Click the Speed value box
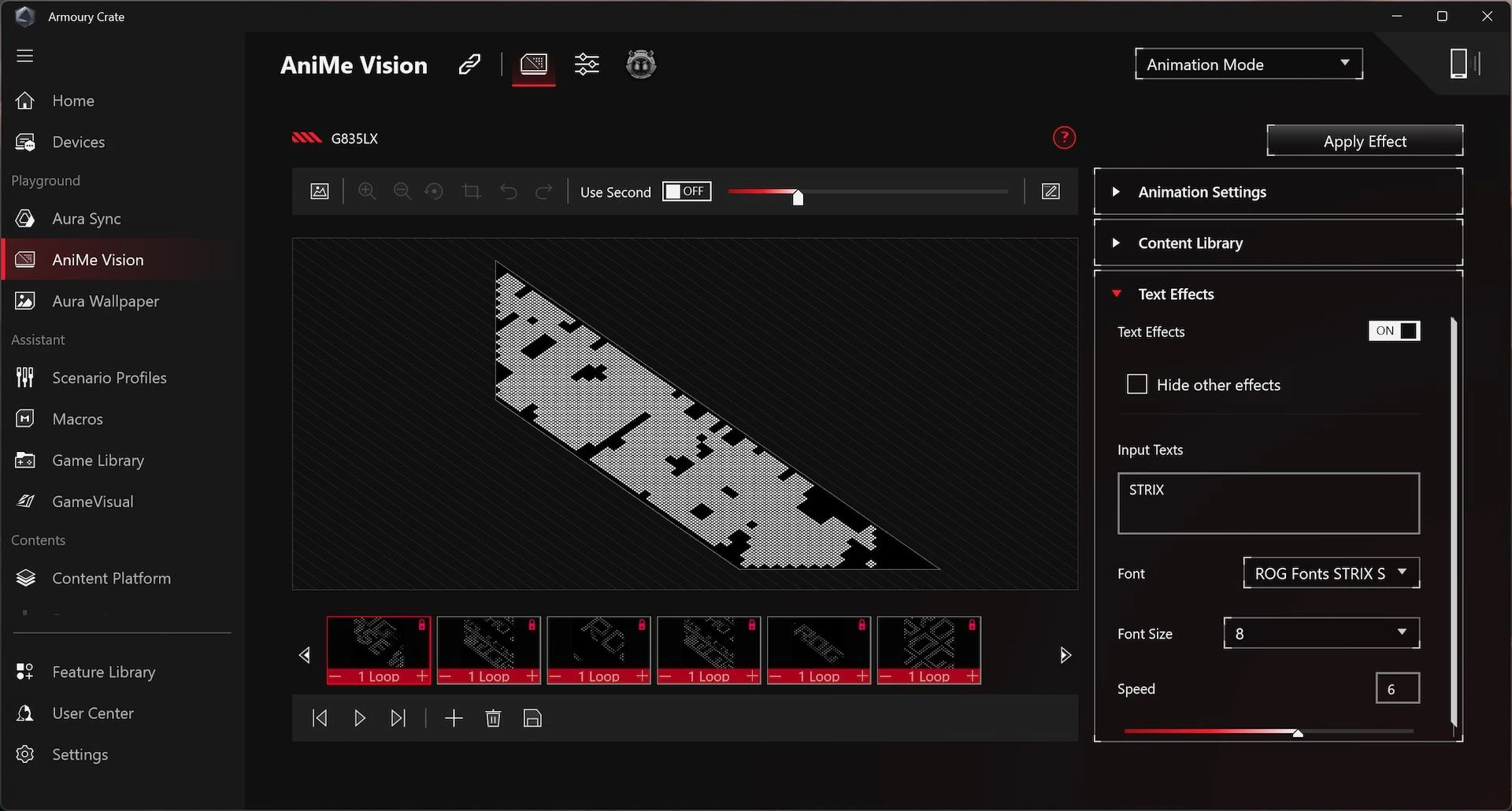Screen dimensions: 1512x811 (x=1398, y=688)
